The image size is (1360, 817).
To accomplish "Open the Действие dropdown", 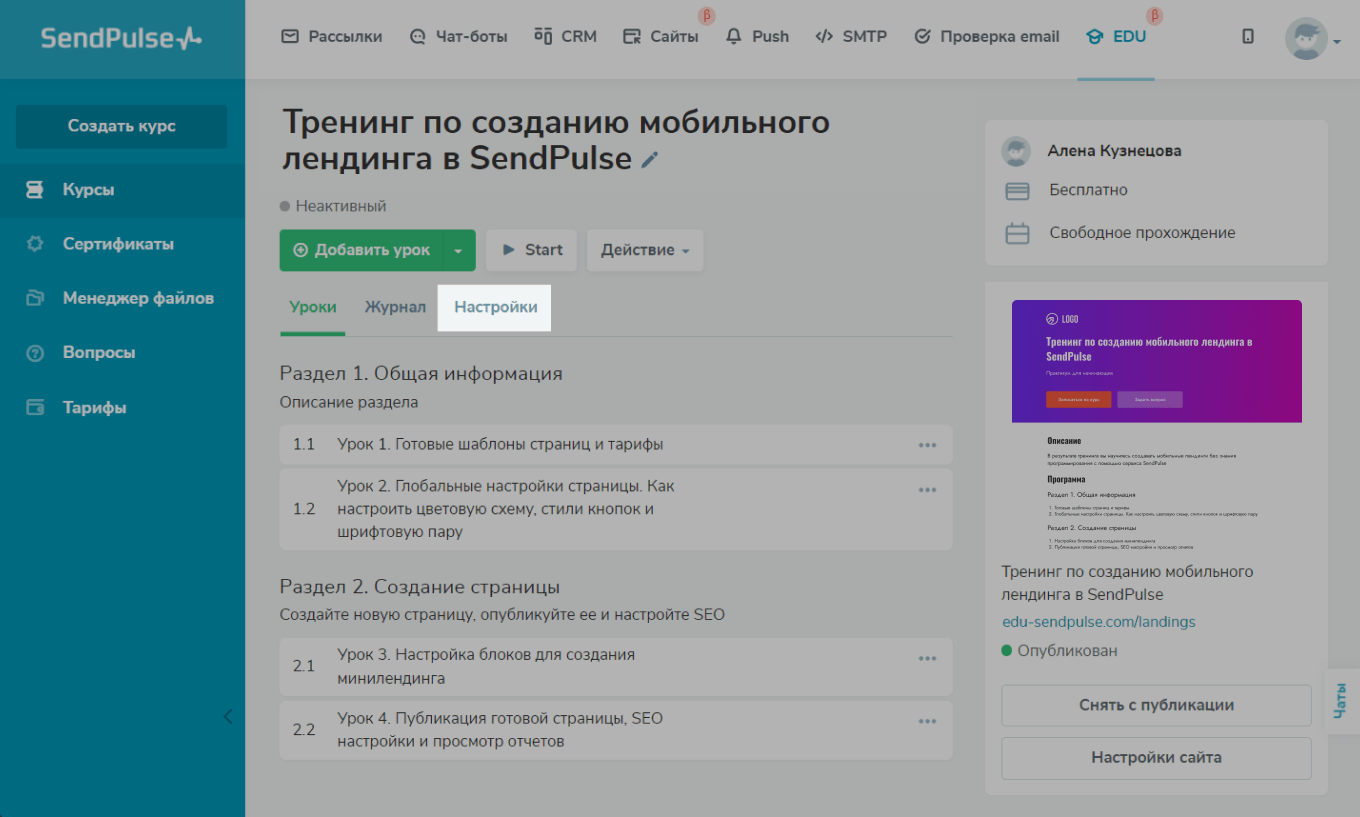I will click(645, 250).
